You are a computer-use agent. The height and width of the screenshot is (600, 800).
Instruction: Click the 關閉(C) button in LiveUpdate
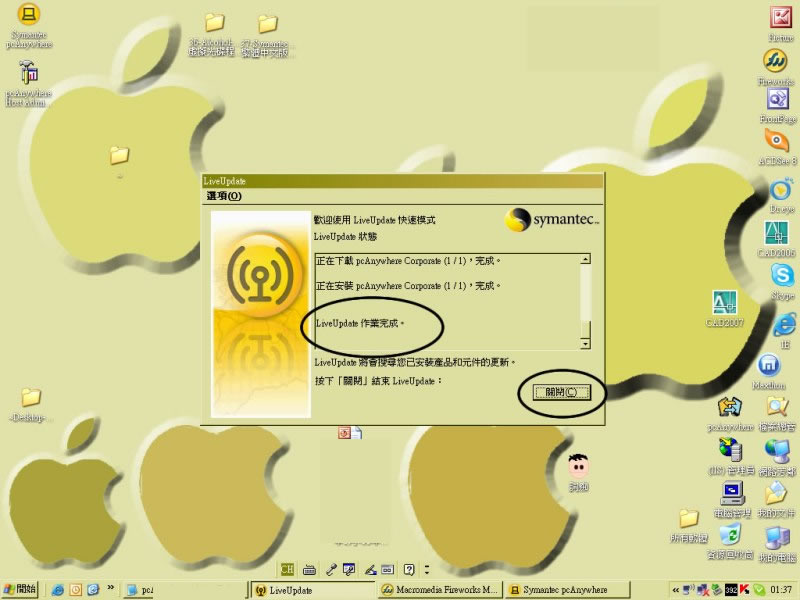point(562,392)
